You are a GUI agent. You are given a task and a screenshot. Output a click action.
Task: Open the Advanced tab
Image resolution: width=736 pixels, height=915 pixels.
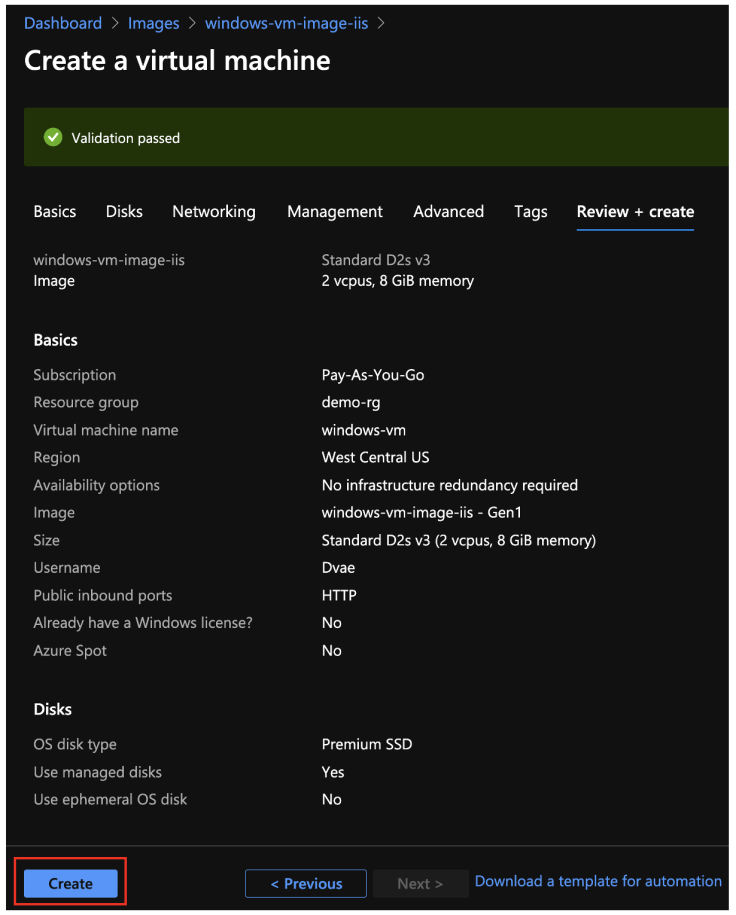tap(448, 212)
